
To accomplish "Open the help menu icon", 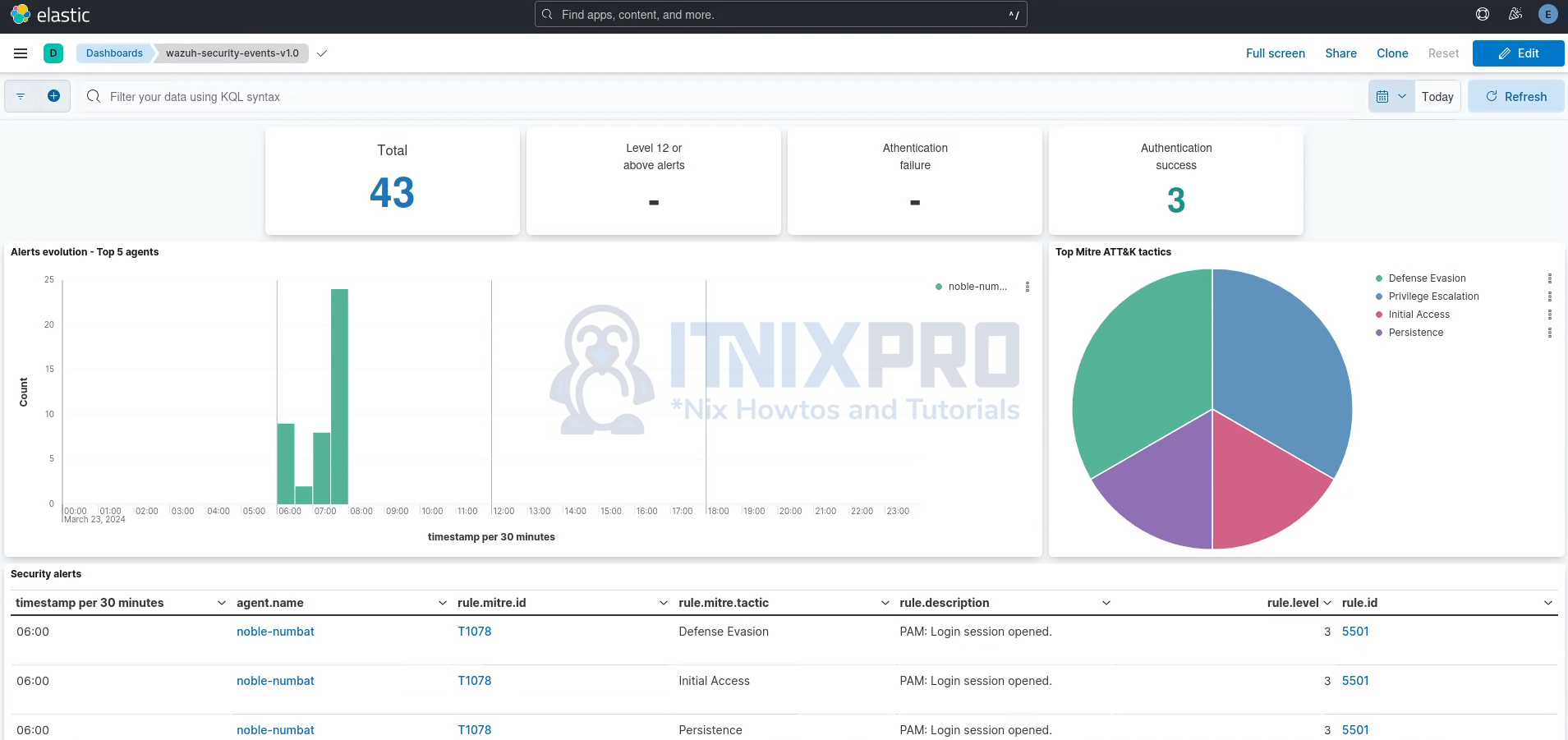I will (x=1482, y=14).
